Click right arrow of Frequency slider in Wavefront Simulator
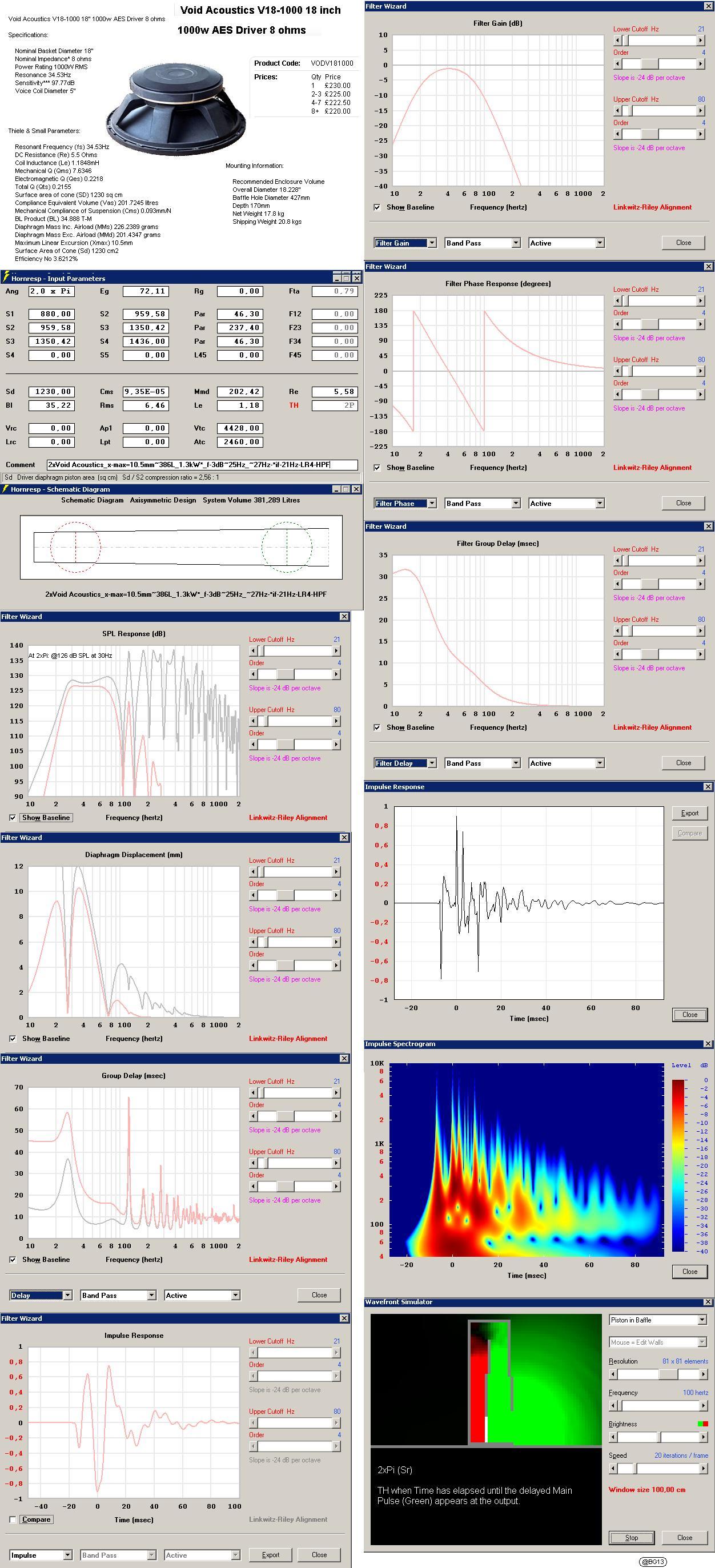Image resolution: width=715 pixels, height=1568 pixels. [x=703, y=1405]
